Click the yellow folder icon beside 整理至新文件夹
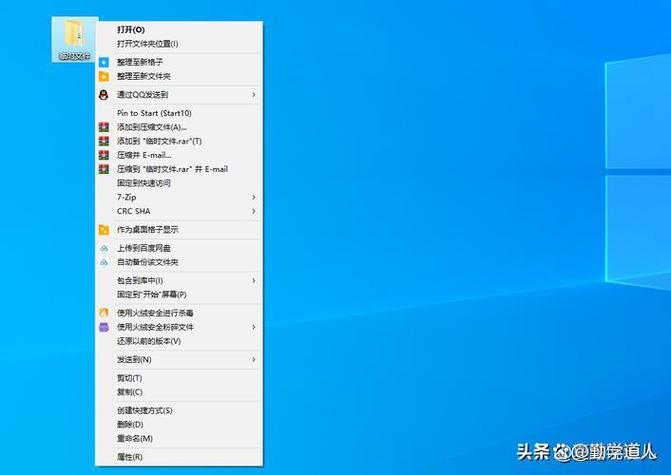Image resolution: width=671 pixels, height=475 pixels. pos(104,76)
